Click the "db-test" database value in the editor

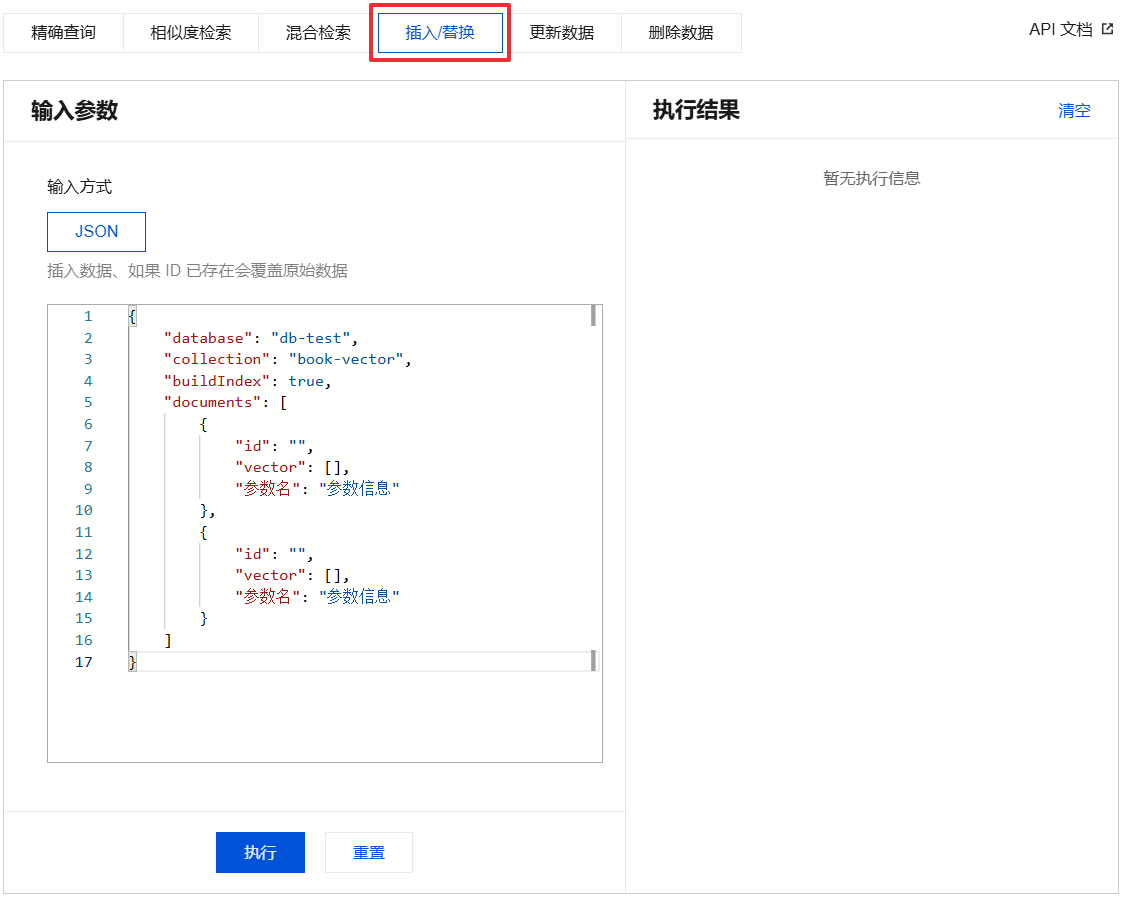click(310, 338)
